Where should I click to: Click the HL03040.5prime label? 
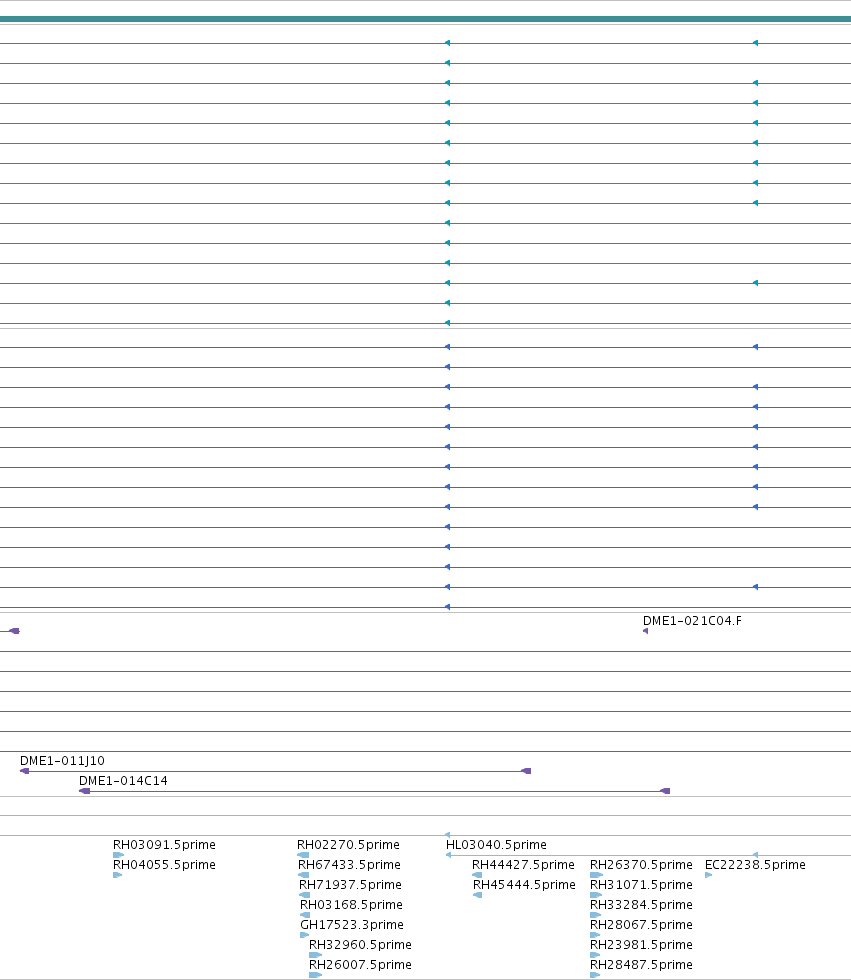(496, 844)
